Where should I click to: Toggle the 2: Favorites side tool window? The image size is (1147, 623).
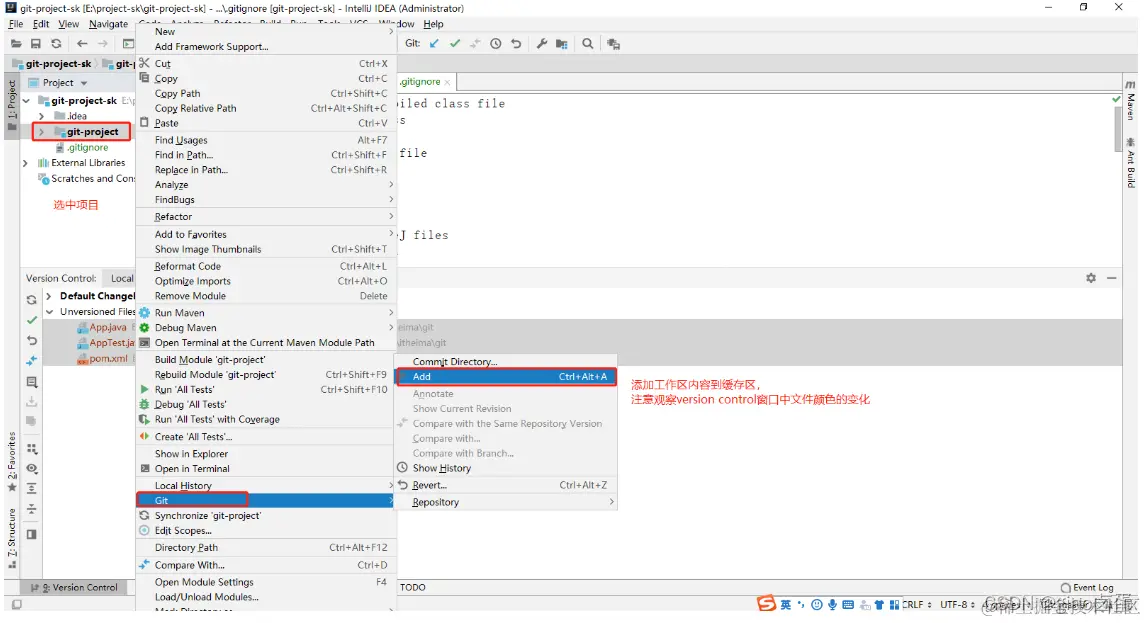tap(12, 462)
